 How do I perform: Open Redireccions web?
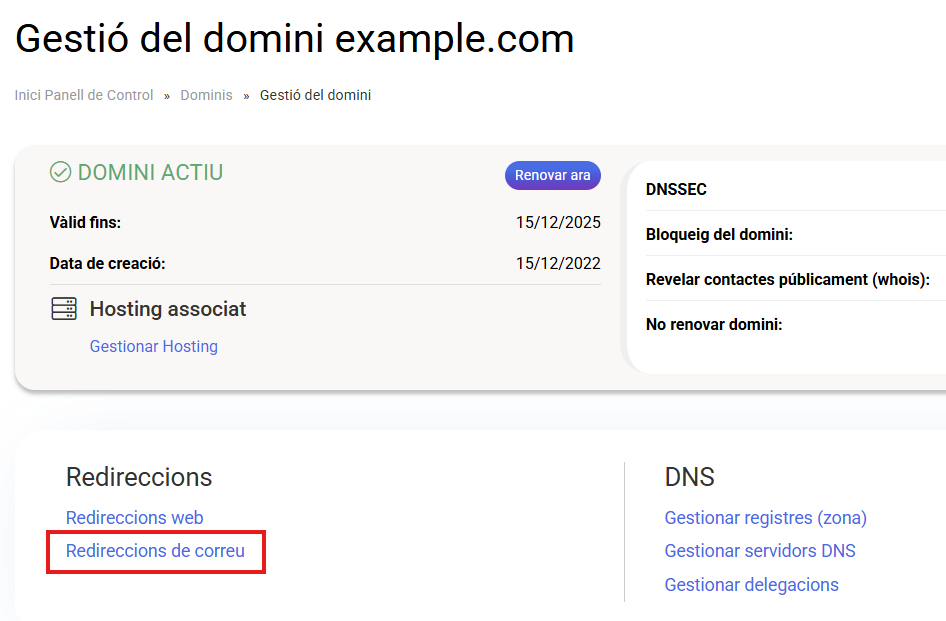[135, 518]
